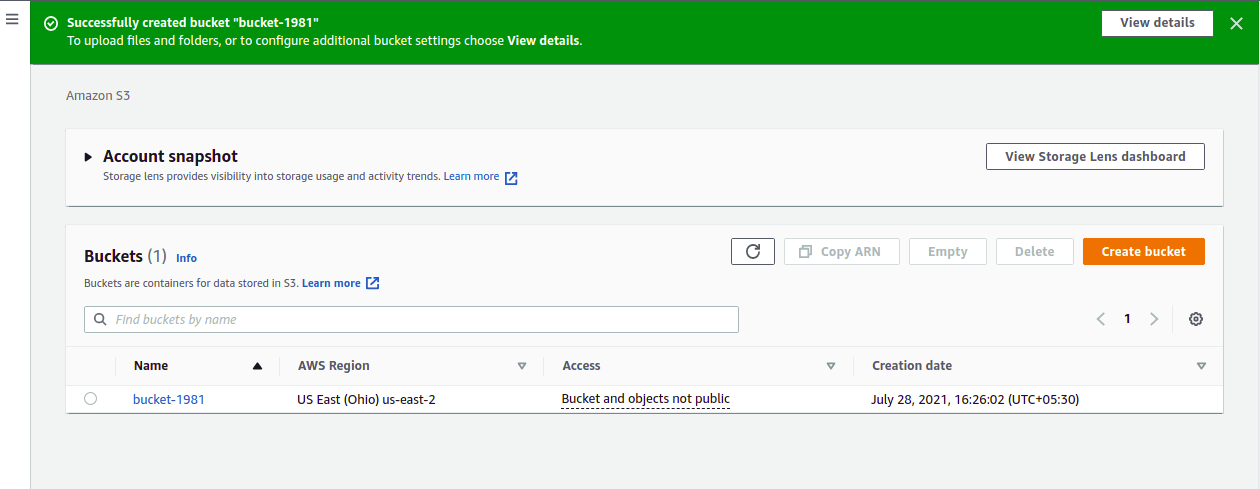Image resolution: width=1260 pixels, height=489 pixels.
Task: Open the bucket-1981 link
Action: pos(169,399)
